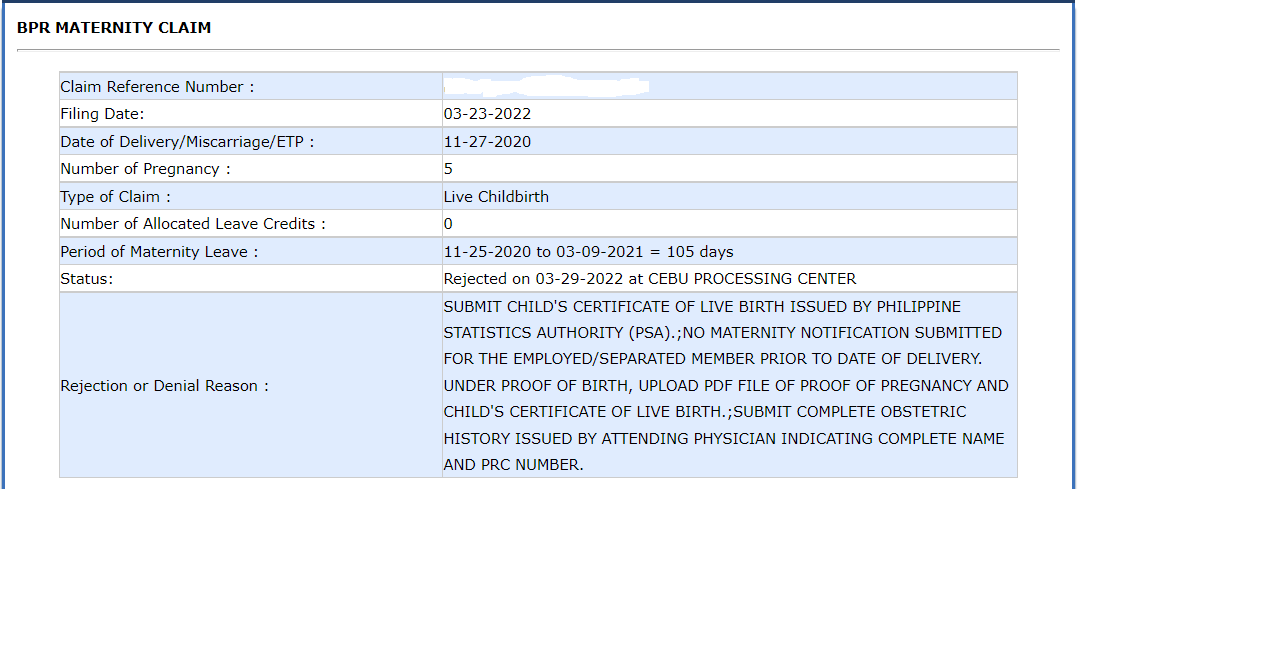The height and width of the screenshot is (654, 1264).
Task: Select the filing date 03-23-2022
Action: click(487, 113)
